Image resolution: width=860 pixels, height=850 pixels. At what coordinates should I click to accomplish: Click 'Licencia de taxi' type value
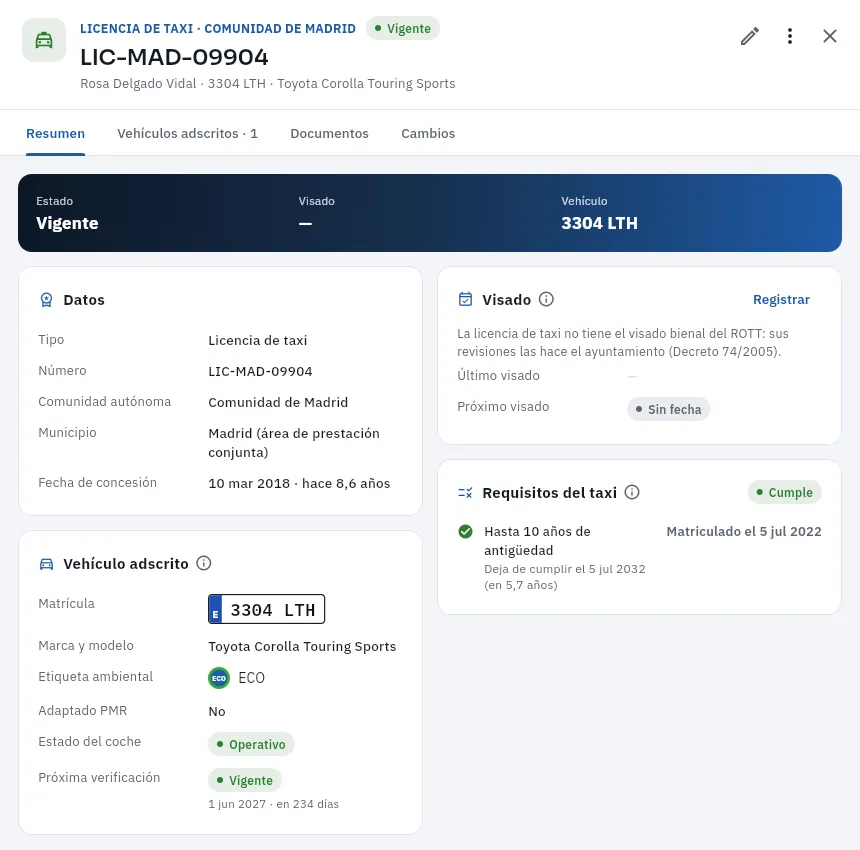point(258,340)
